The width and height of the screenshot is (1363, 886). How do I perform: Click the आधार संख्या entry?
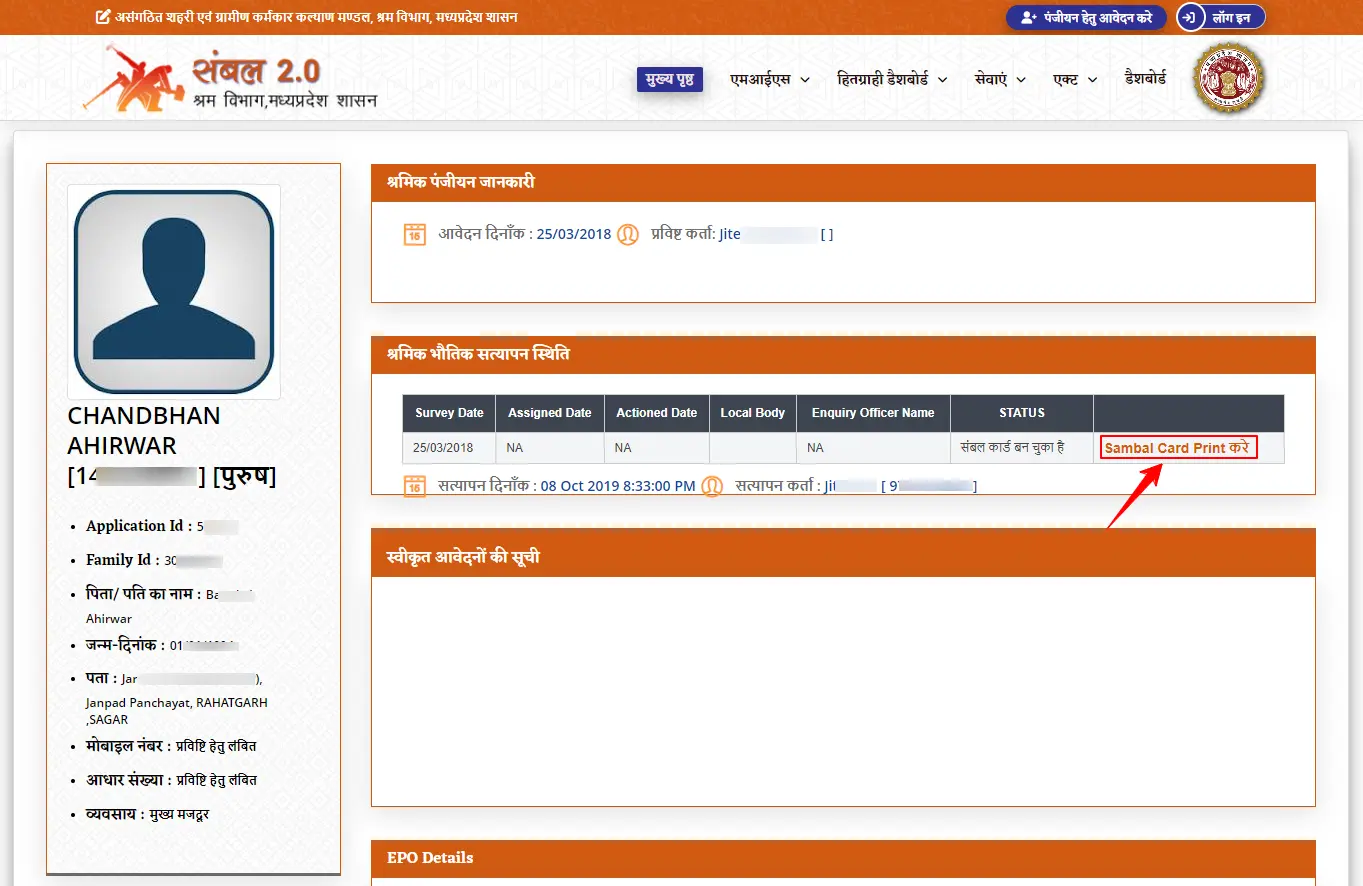(171, 780)
